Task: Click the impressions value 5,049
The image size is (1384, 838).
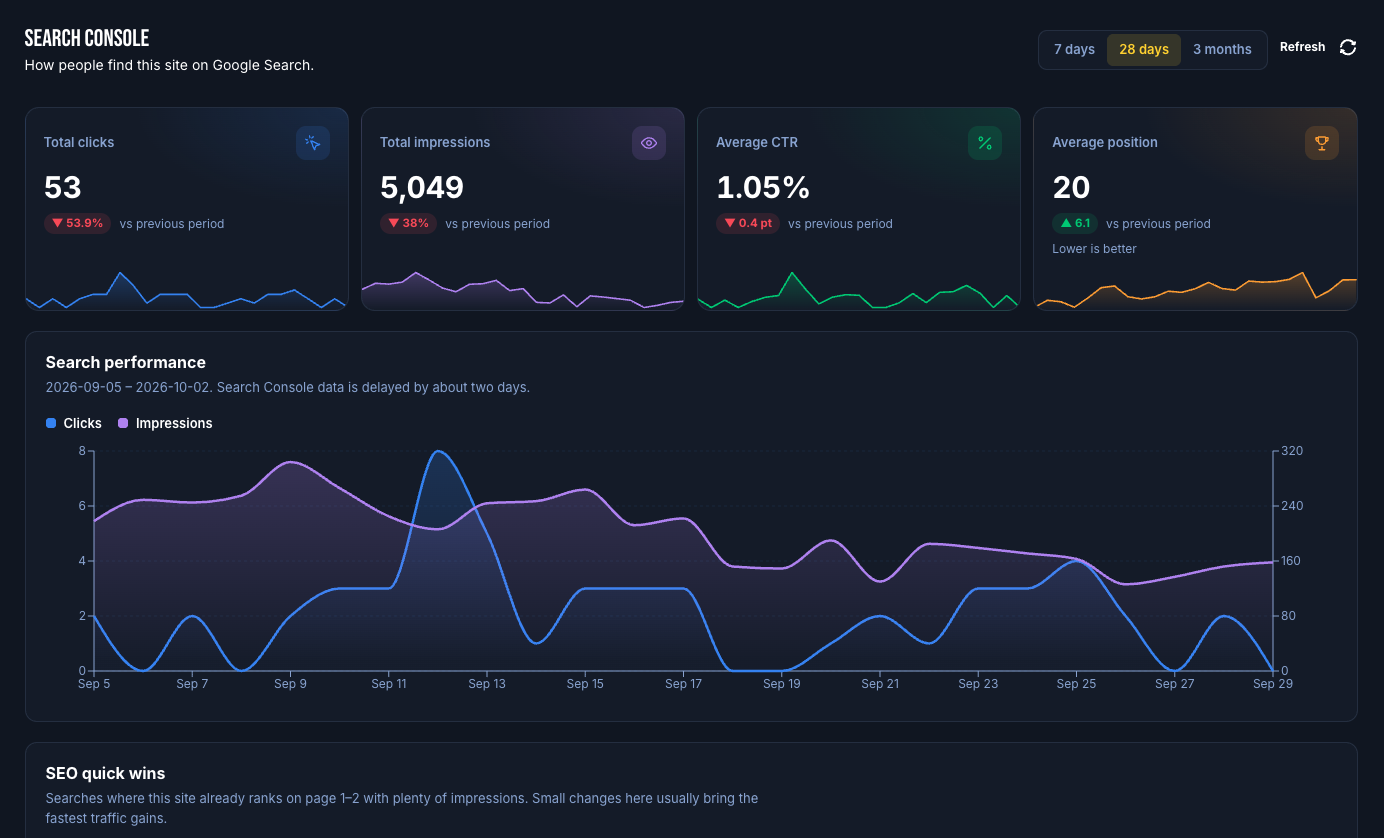Action: (422, 188)
